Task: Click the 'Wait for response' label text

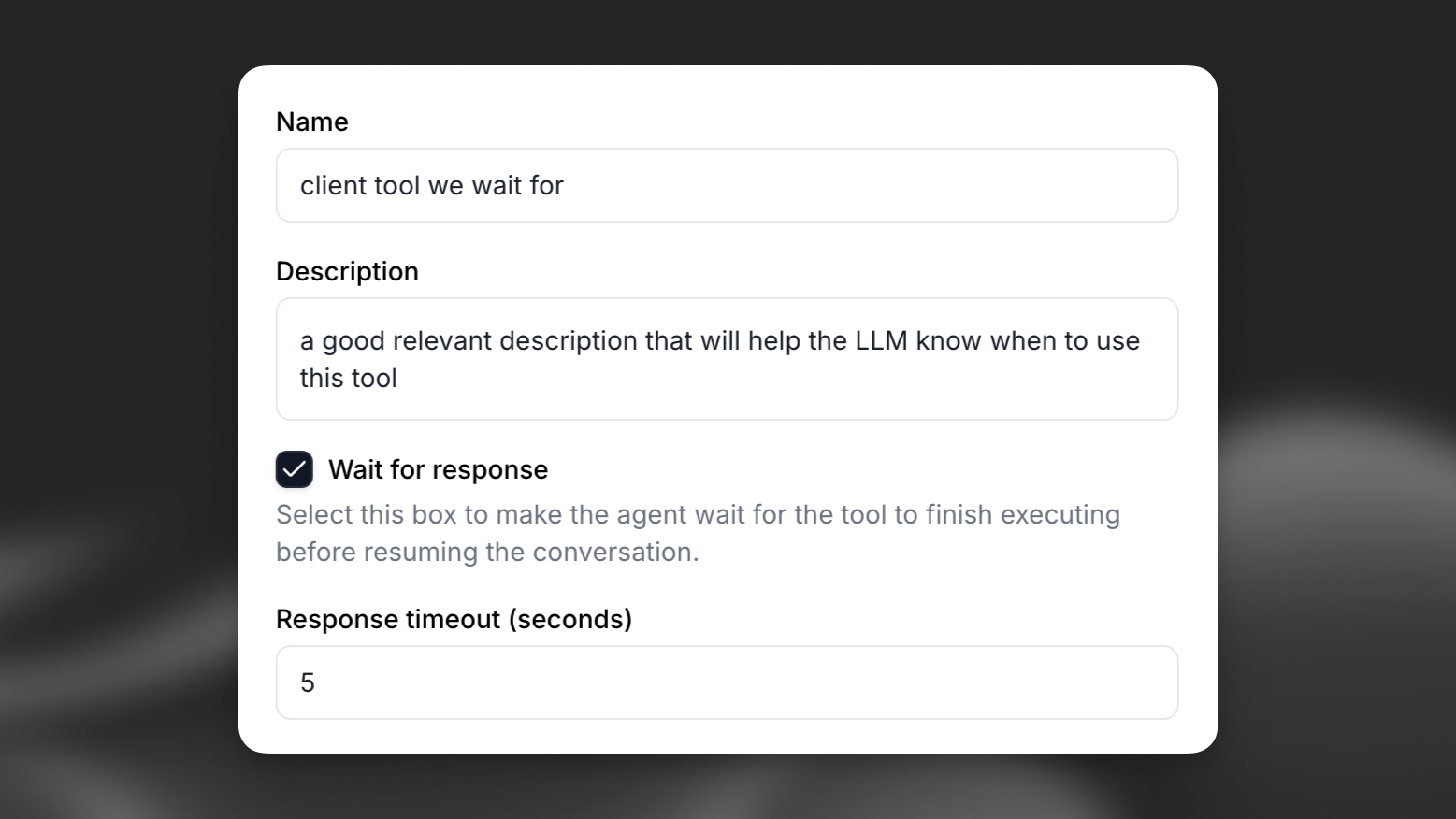Action: 436,469
